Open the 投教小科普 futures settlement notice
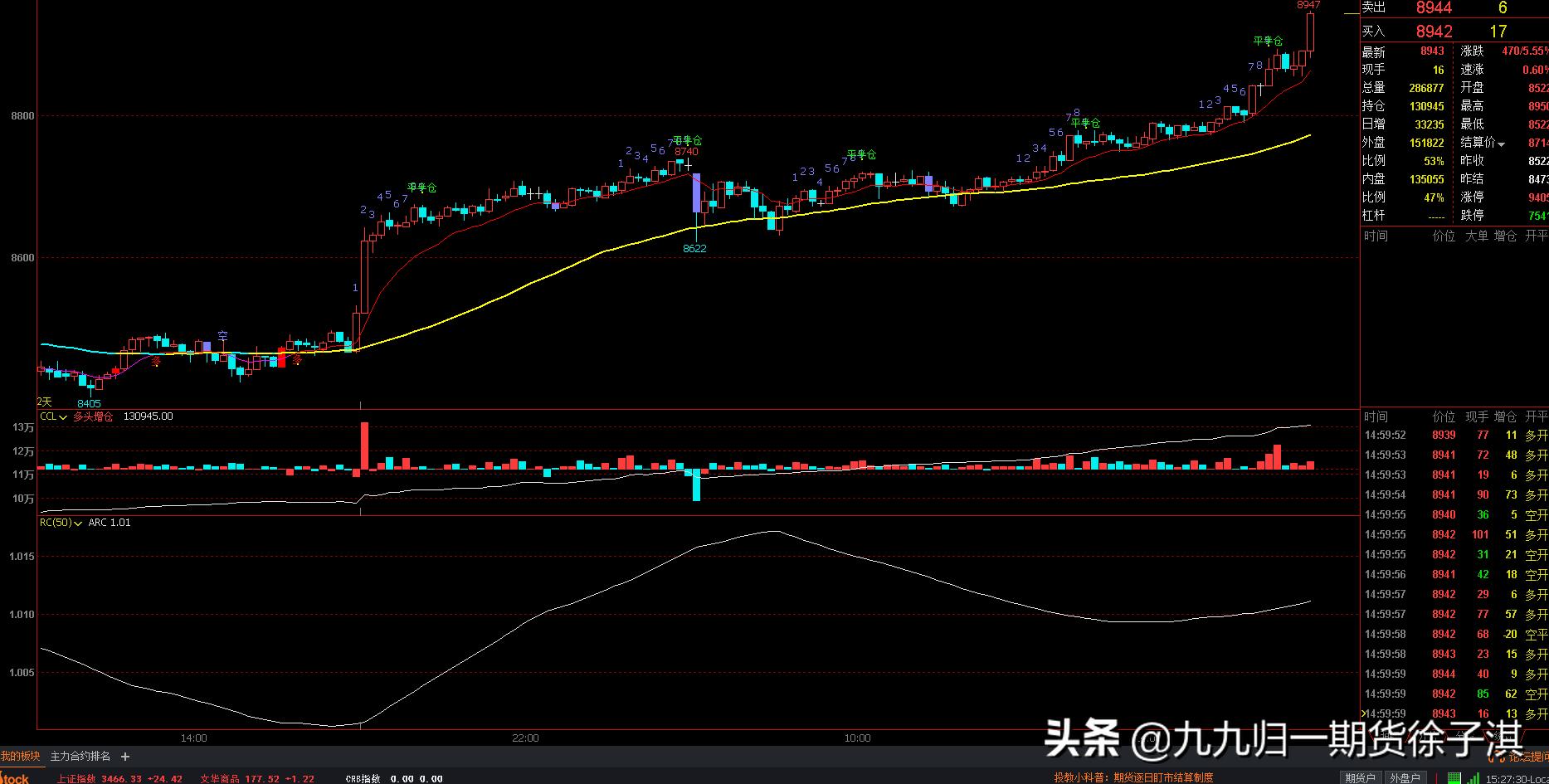This screenshot has width=1549, height=784. tap(1133, 777)
